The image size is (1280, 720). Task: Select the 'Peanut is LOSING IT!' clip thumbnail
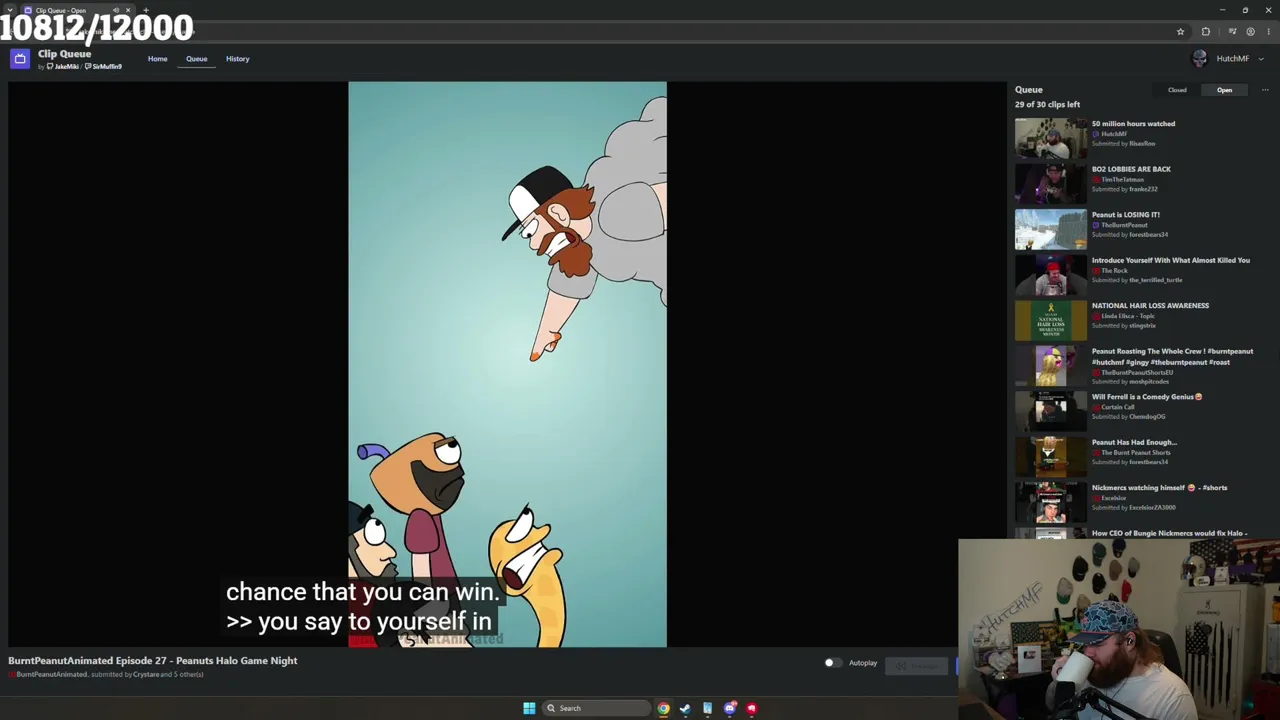1050,229
